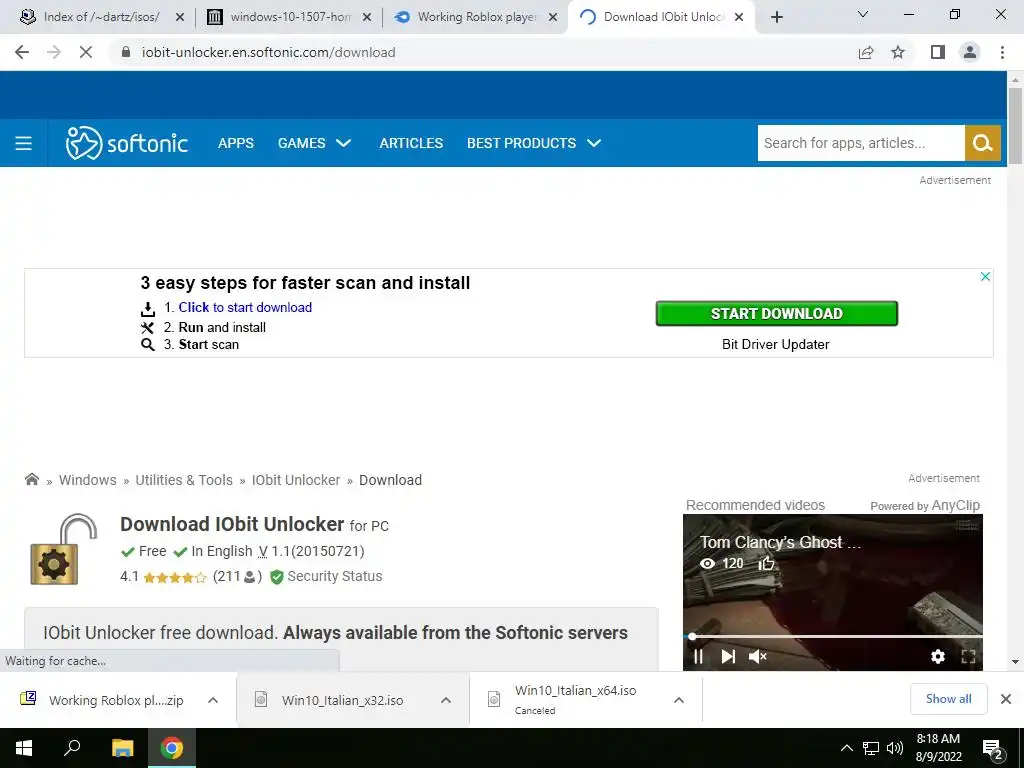Click the Security Status shield icon
Viewport: 1024px width, 768px height.
tap(276, 577)
